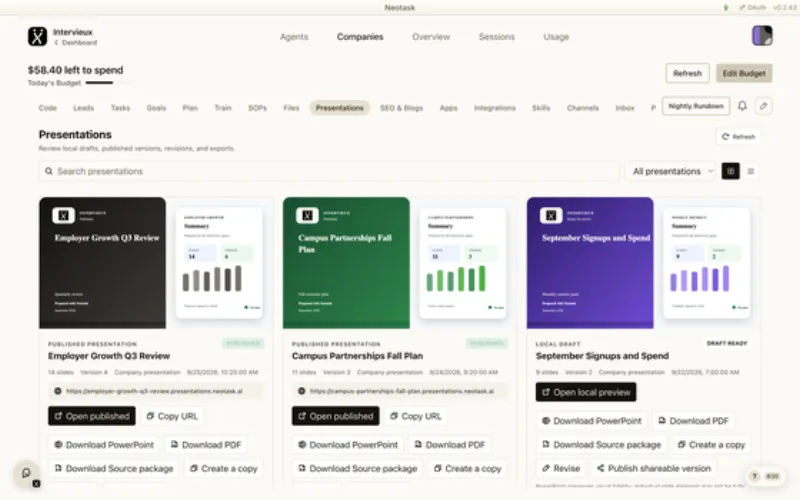This screenshot has width=800, height=500.
Task: Click the green status icon in the title bar
Action: (726, 8)
